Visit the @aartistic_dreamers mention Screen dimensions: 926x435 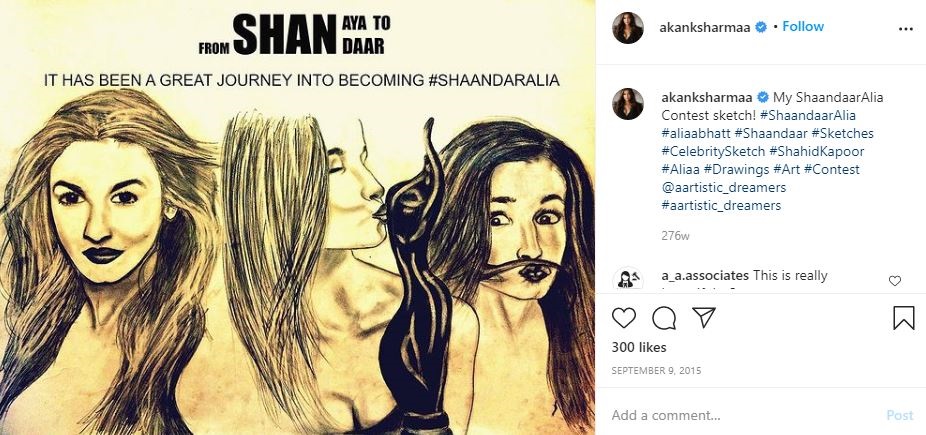pyautogui.click(x=723, y=188)
